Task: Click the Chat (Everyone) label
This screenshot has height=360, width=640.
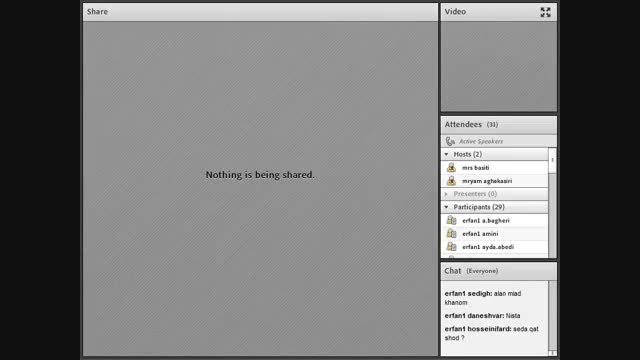Action: 482,271
